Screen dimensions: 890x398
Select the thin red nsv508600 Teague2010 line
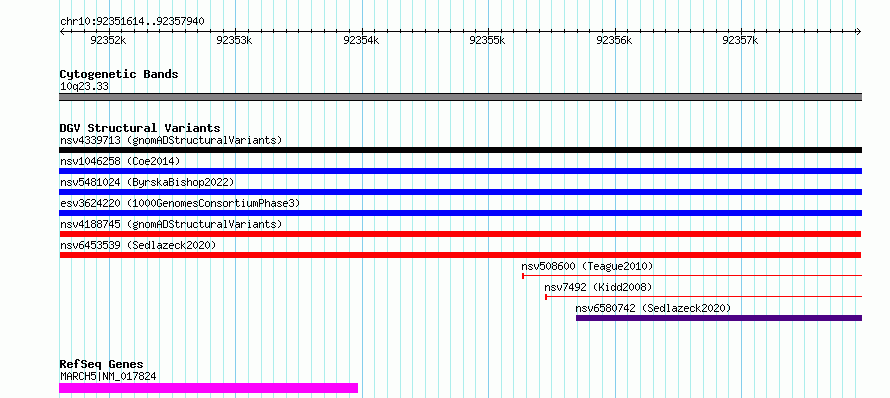click(692, 275)
